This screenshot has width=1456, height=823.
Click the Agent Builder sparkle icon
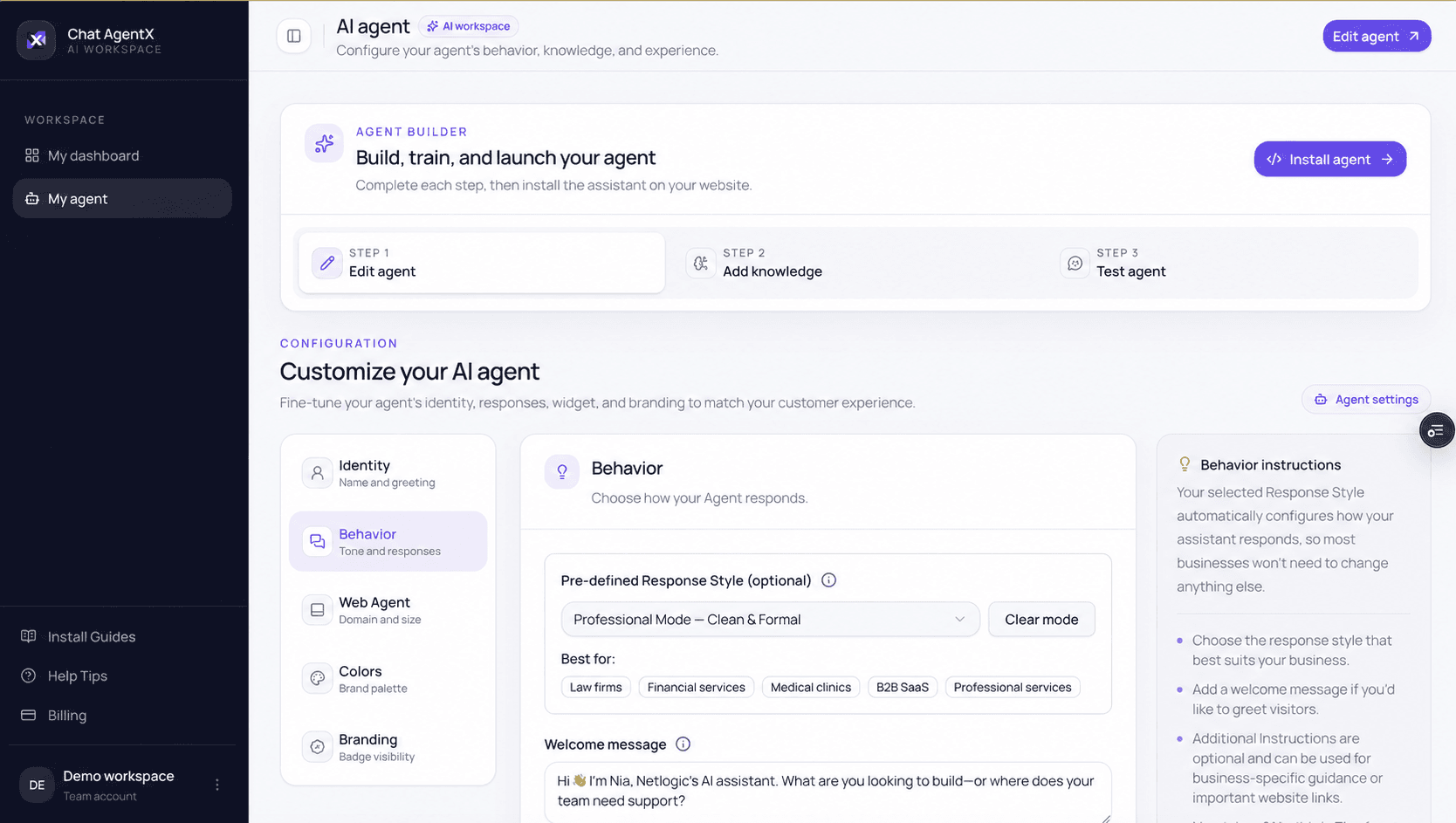[x=324, y=143]
